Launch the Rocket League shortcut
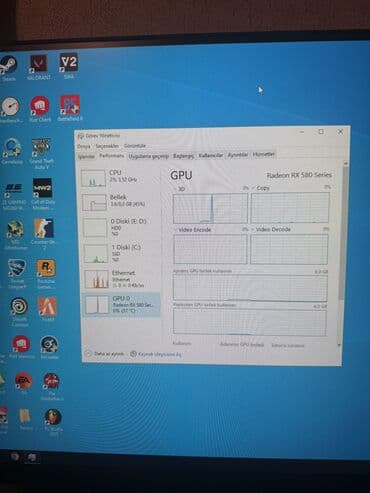 click(x=17, y=274)
